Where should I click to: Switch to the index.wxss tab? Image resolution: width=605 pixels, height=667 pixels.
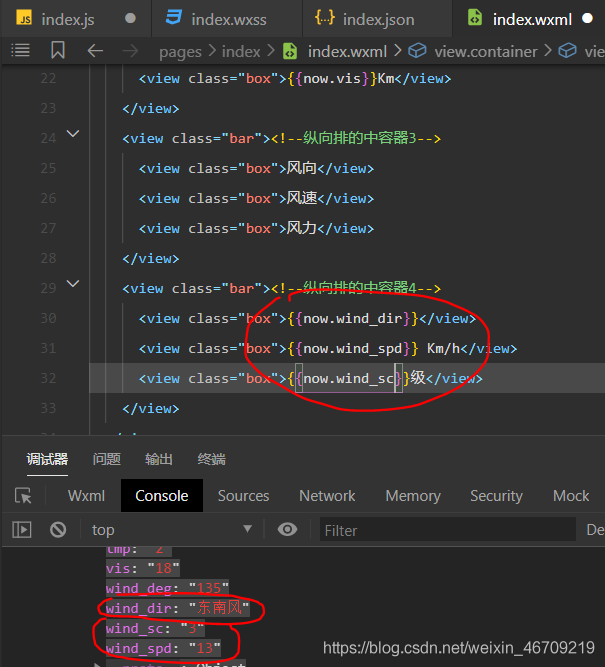pos(227,19)
